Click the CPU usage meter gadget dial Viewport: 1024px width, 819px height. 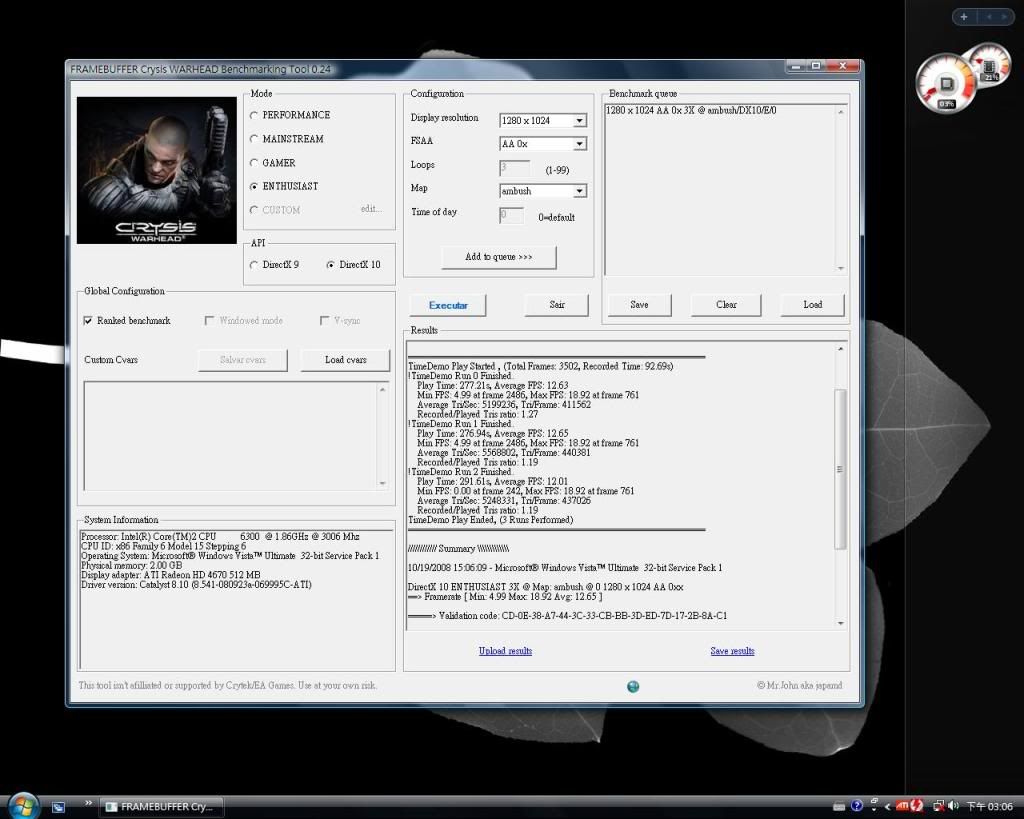946,83
